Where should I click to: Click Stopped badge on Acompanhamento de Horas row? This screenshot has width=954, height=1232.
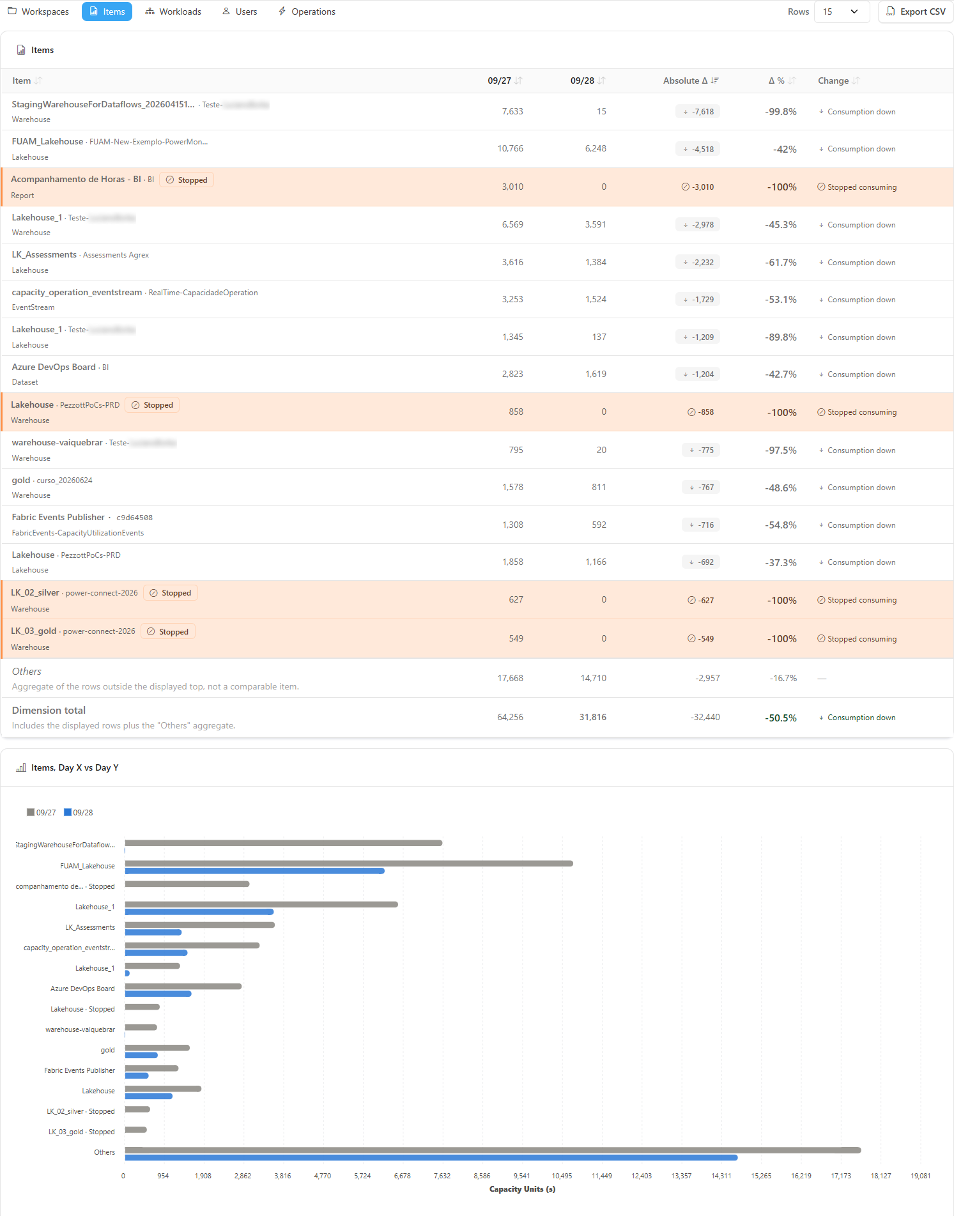click(187, 180)
